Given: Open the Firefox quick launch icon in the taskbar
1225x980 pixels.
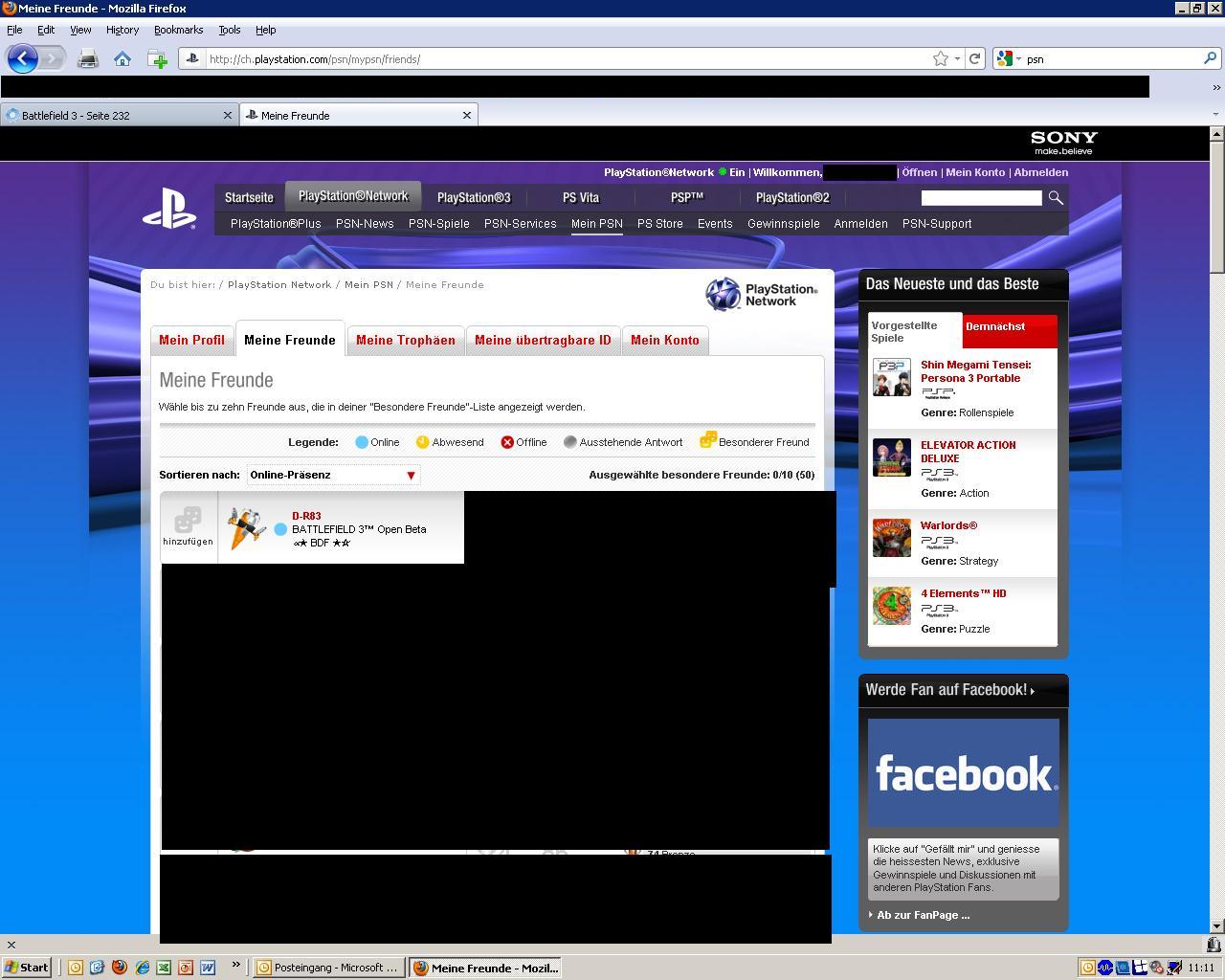Looking at the screenshot, I should [x=120, y=968].
